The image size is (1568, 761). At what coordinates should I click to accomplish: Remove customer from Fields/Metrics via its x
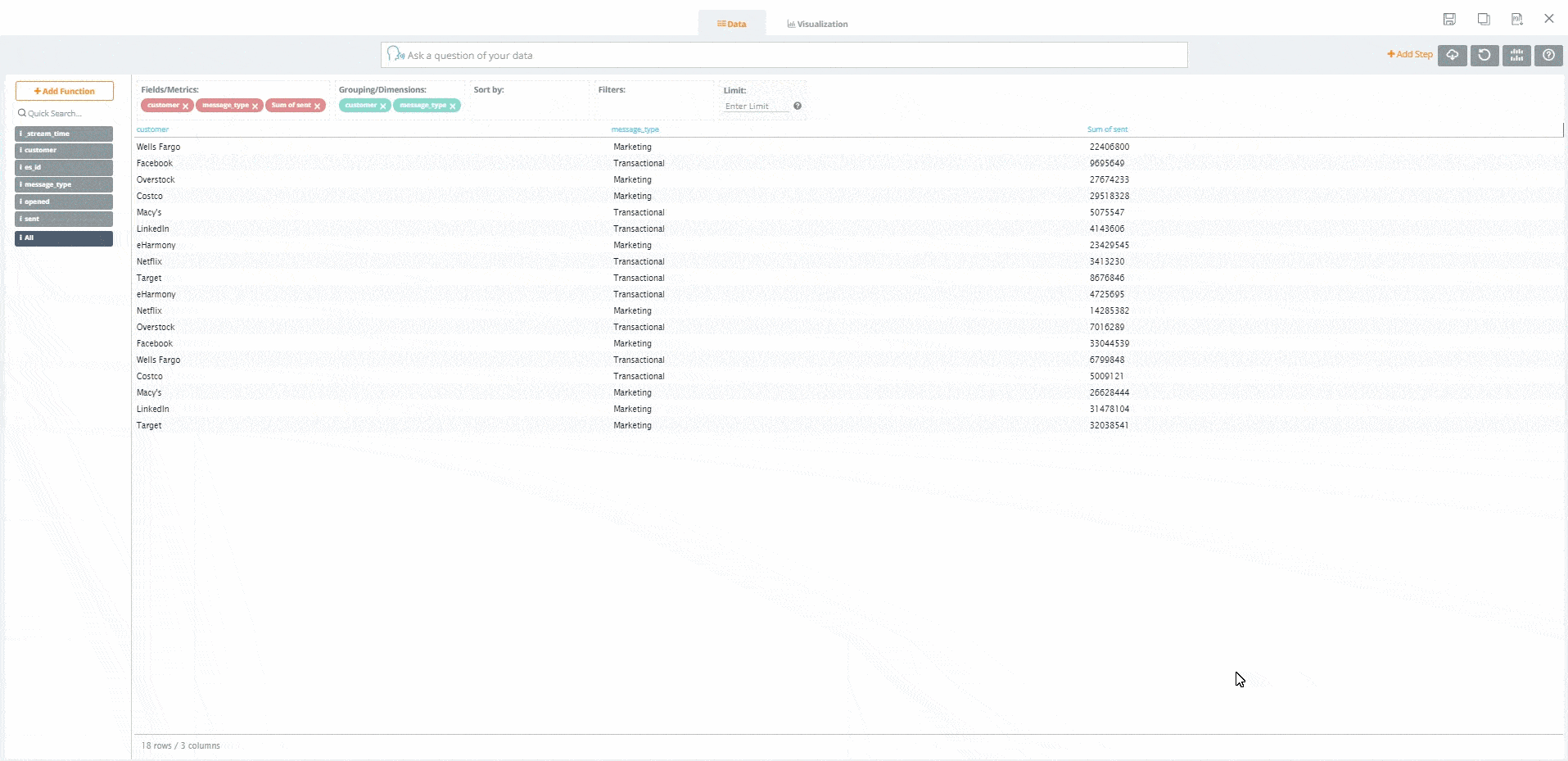click(186, 106)
